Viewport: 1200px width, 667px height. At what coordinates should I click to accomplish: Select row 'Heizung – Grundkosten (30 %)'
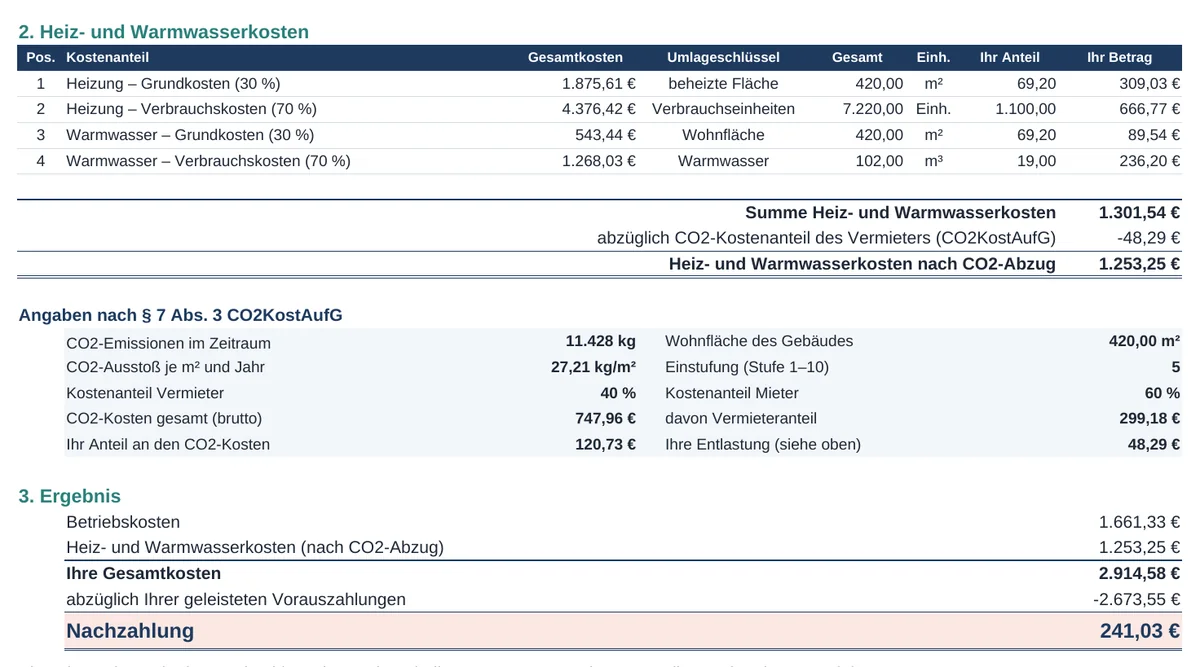(x=600, y=84)
